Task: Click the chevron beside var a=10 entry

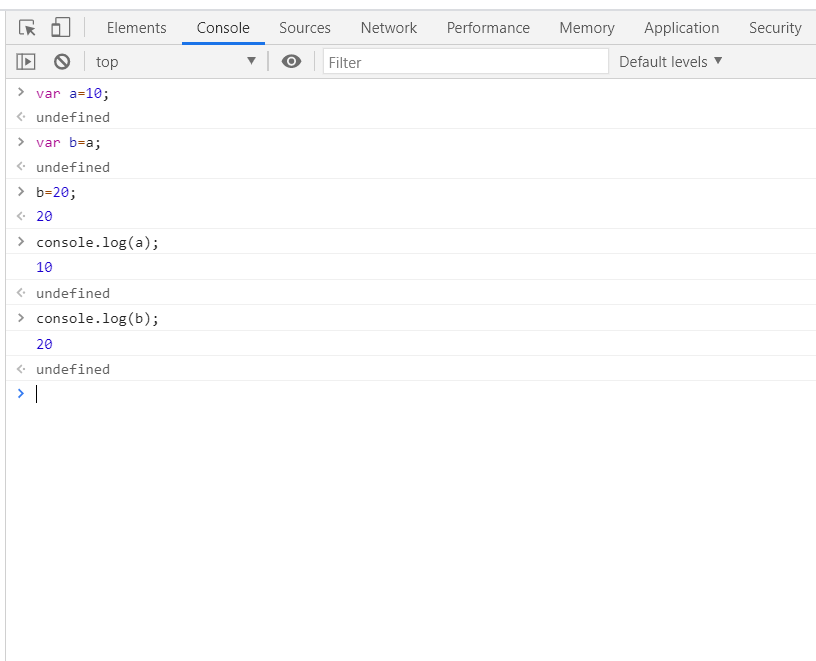Action: pos(20,92)
